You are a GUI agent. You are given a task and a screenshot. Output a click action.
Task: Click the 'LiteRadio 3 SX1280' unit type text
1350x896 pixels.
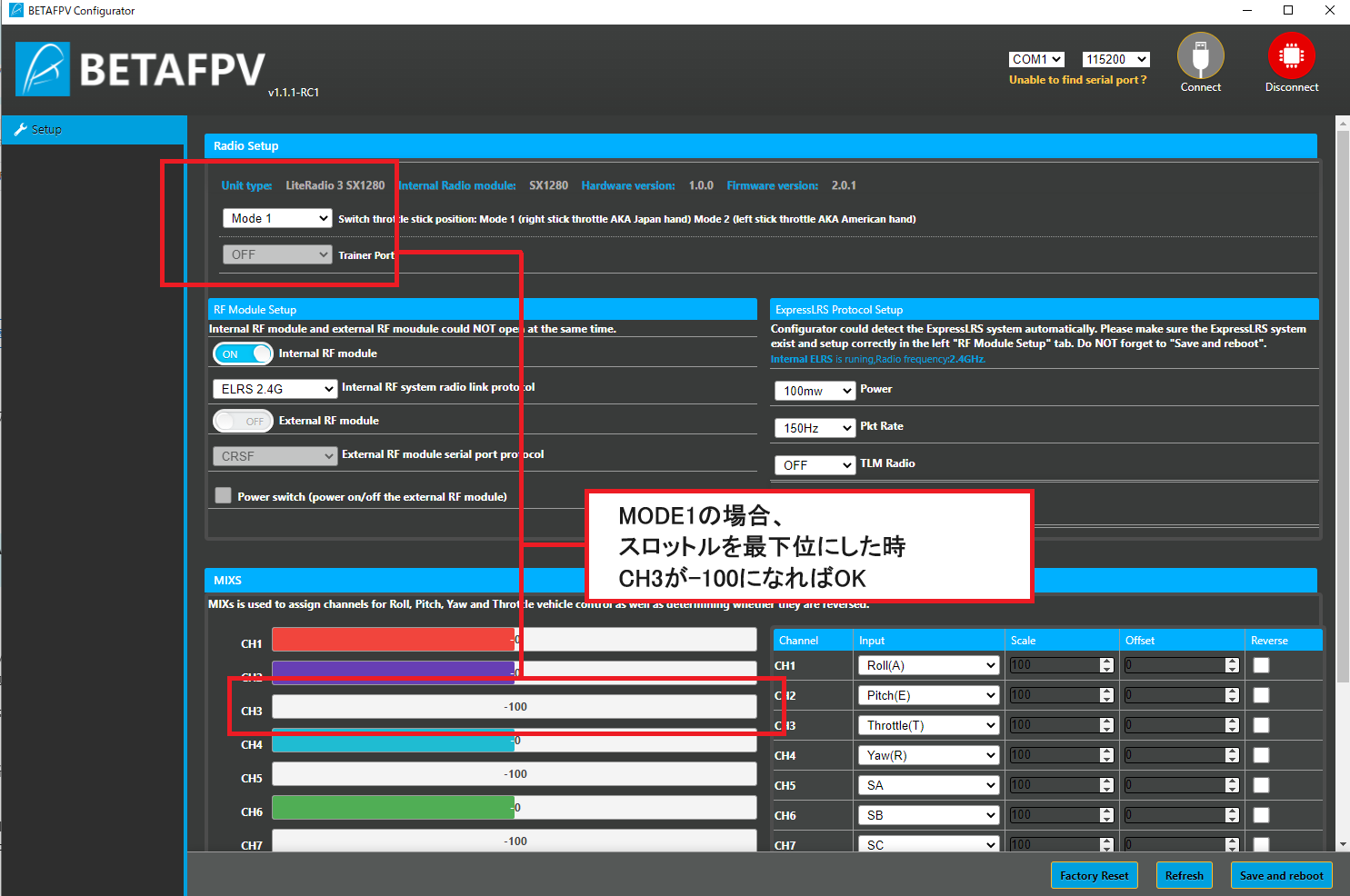point(335,185)
